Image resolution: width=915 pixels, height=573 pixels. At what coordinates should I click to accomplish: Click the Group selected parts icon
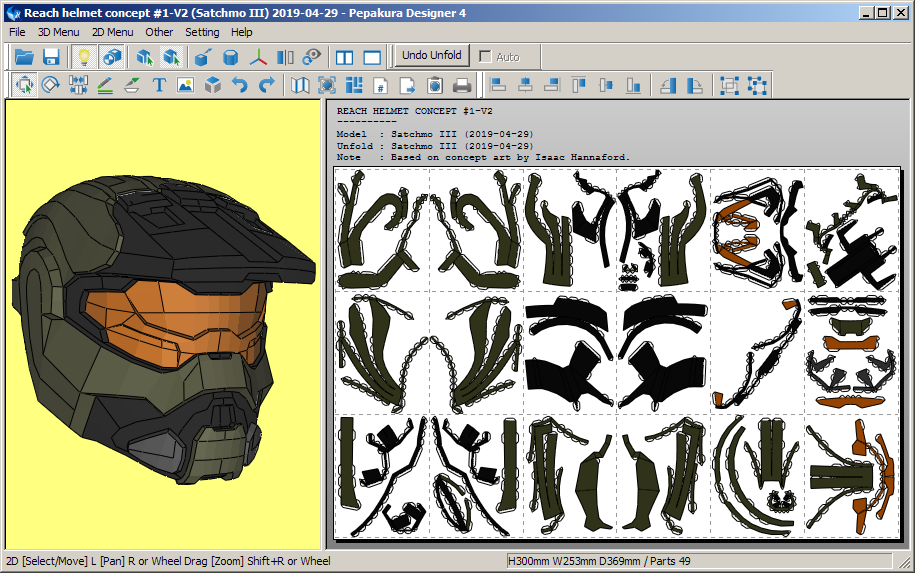coord(729,85)
